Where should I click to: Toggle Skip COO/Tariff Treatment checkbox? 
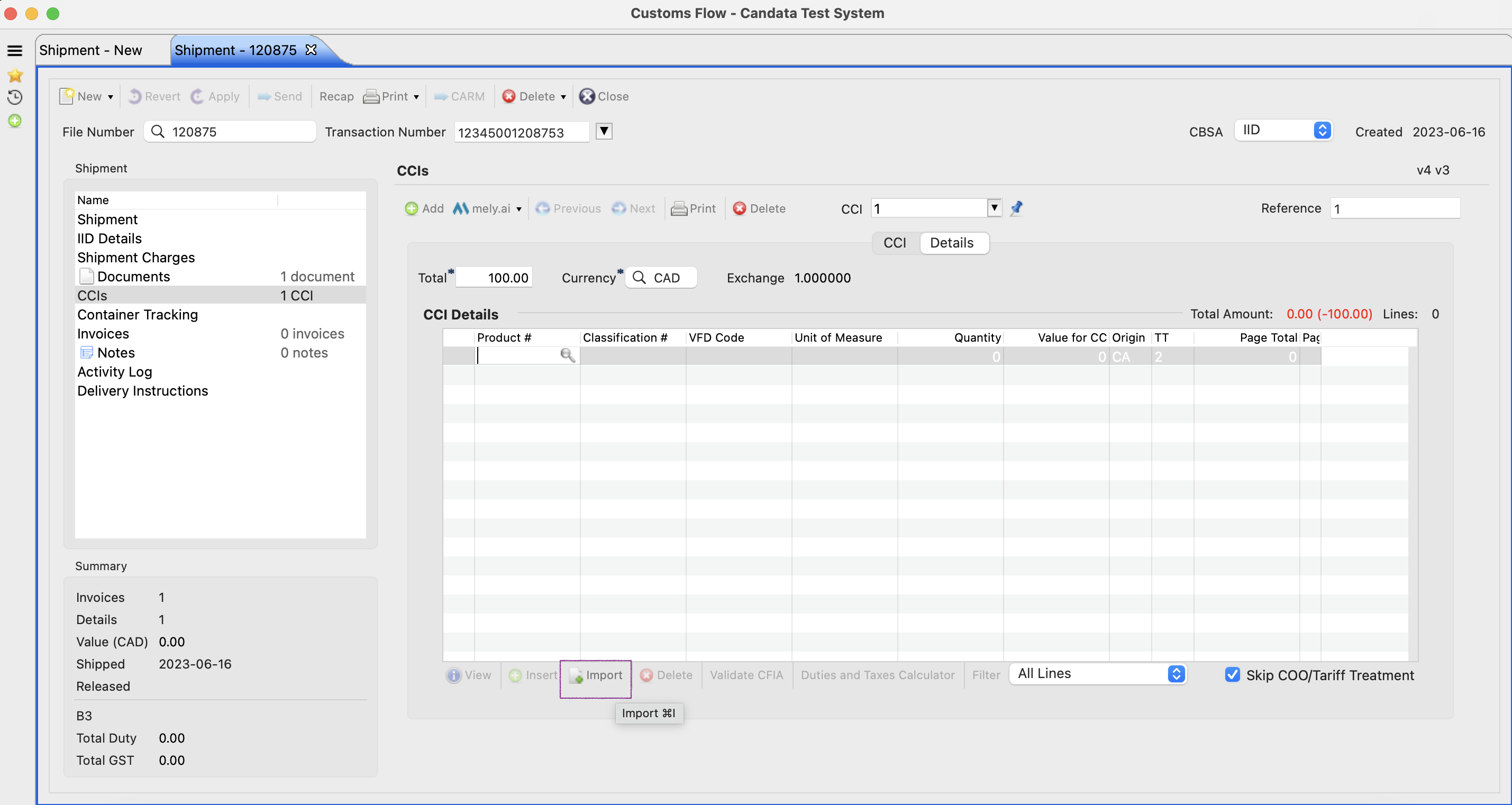tap(1233, 675)
